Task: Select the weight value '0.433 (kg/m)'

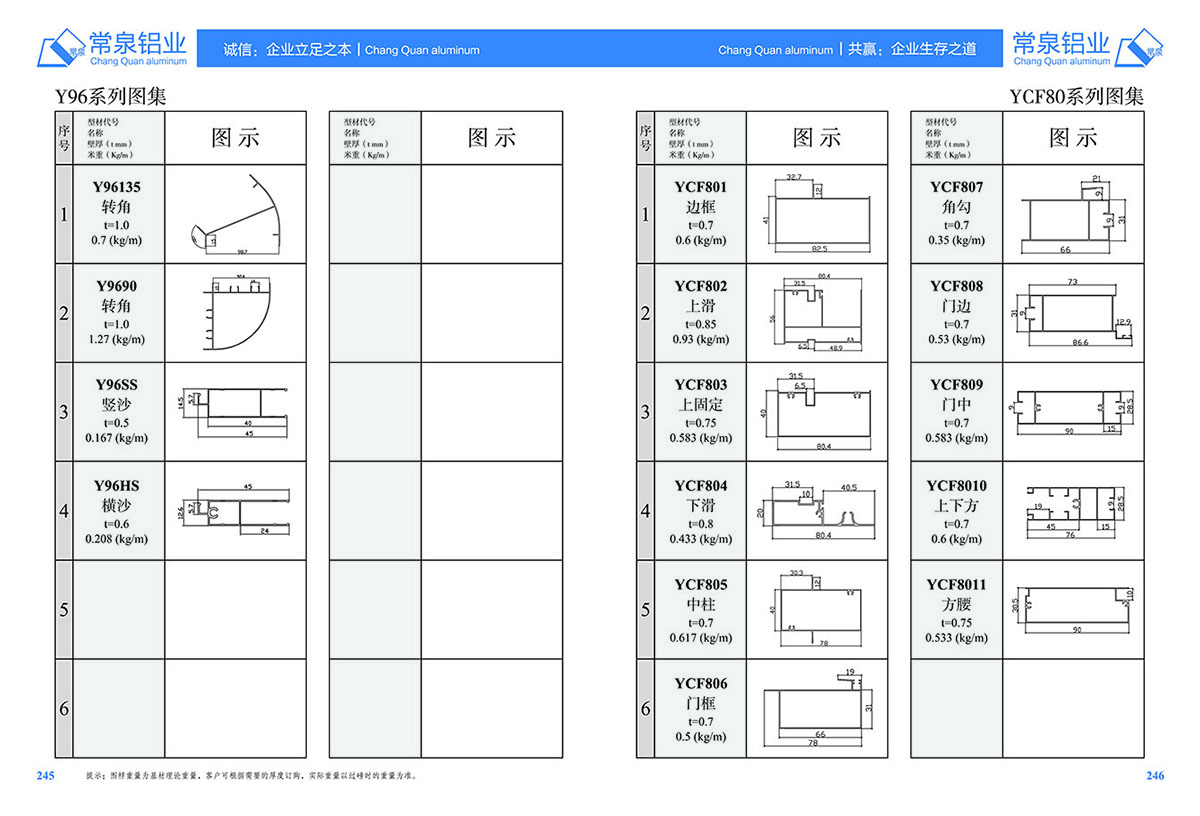Action: pos(701,539)
